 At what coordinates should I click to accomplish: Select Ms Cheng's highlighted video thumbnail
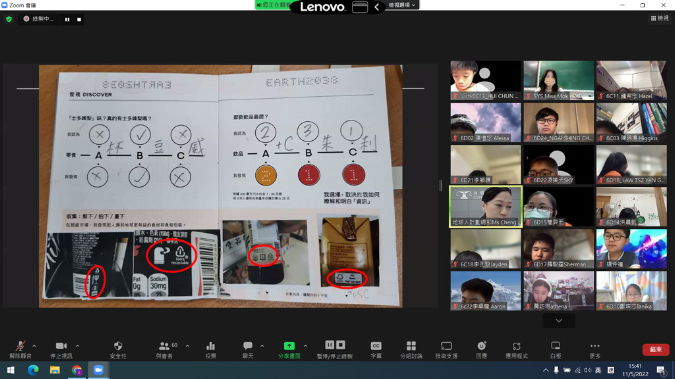[x=486, y=206]
